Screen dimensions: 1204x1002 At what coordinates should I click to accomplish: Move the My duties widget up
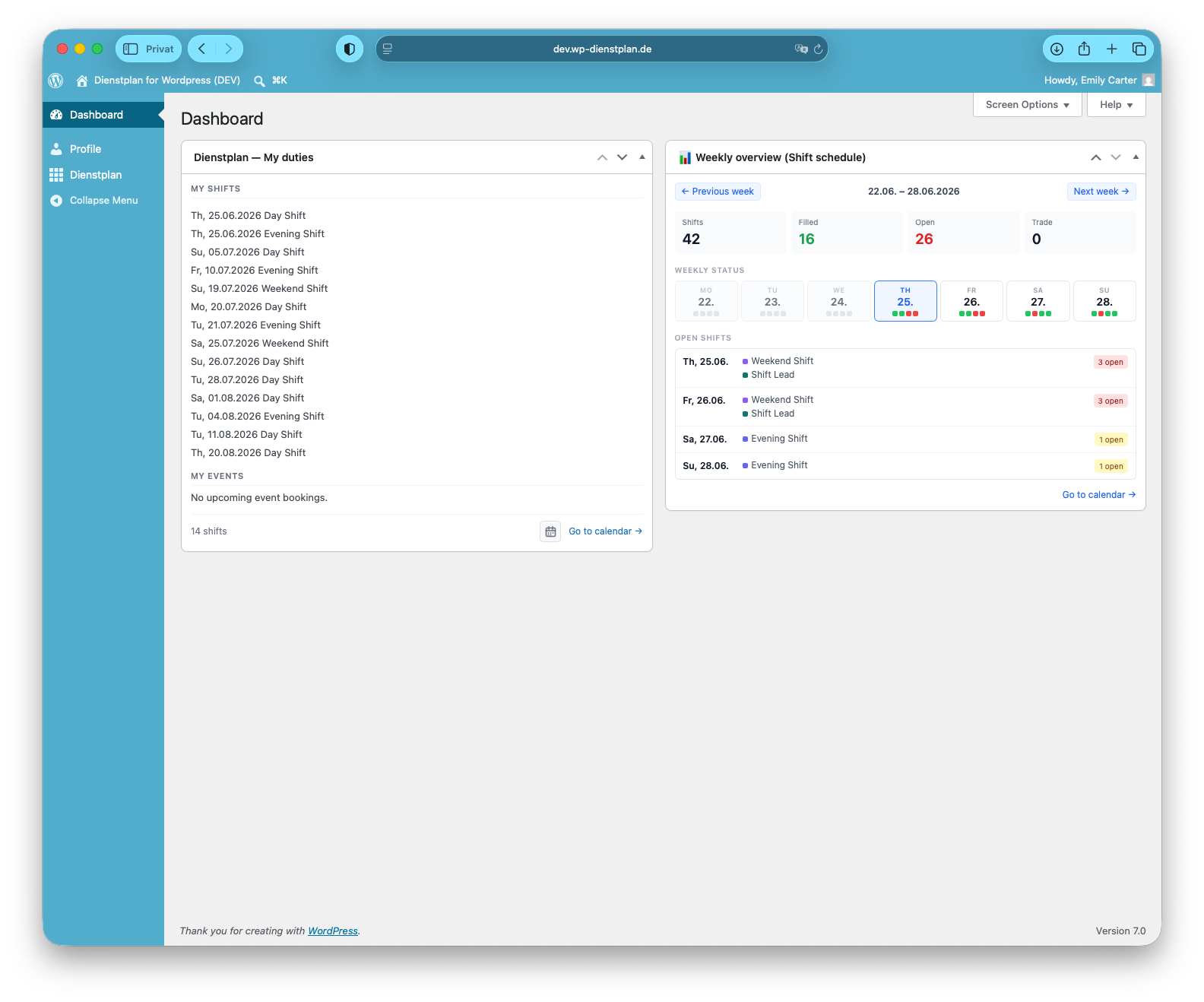click(x=602, y=157)
